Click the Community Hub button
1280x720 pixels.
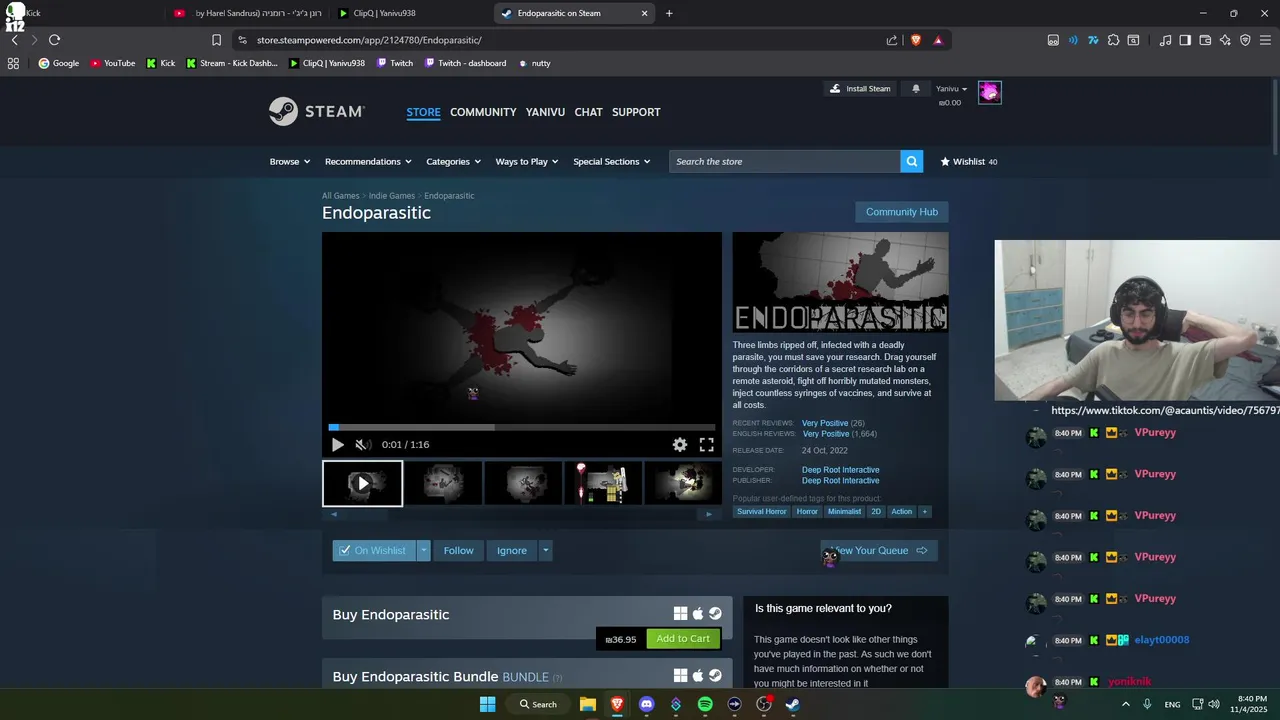click(x=902, y=212)
